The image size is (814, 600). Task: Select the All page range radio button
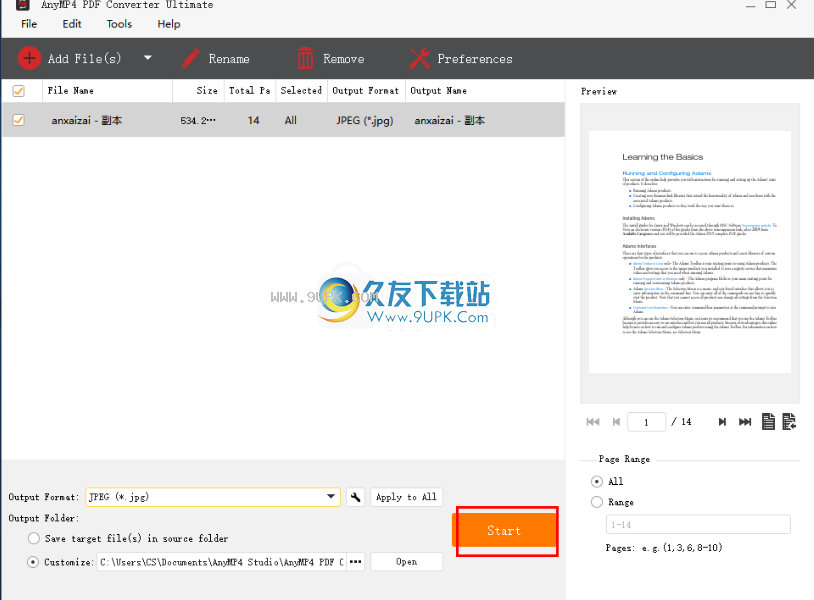(x=597, y=482)
